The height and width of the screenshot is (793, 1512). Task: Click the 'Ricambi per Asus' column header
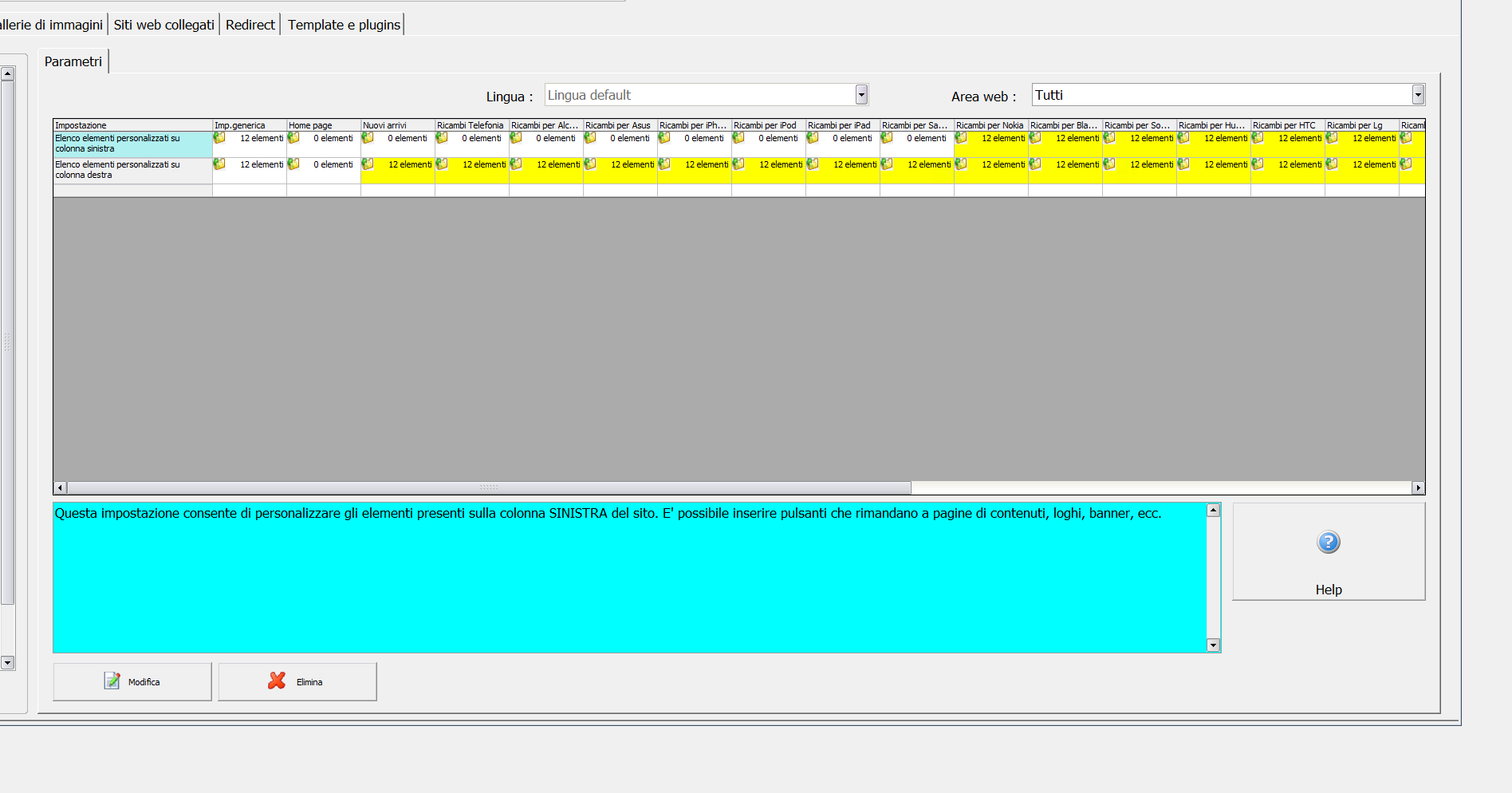620,125
